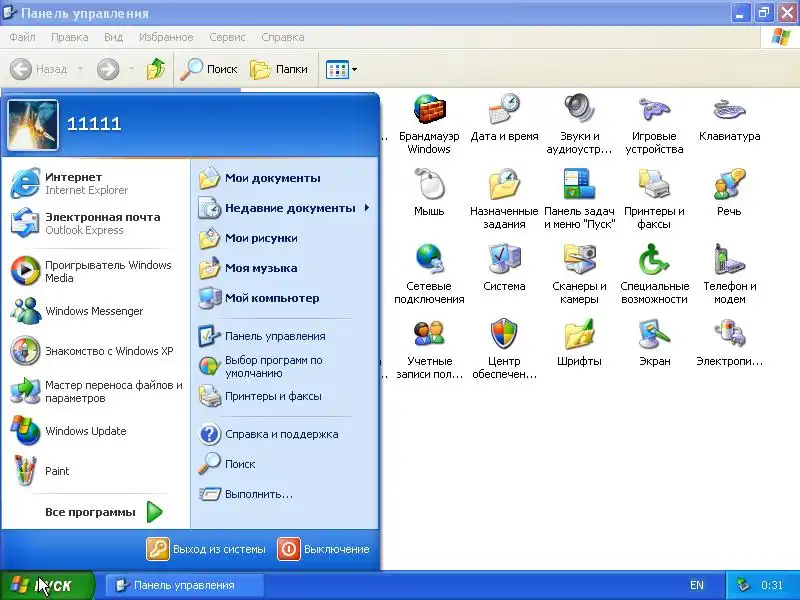Expand Недавние документы submenu
The width and height of the screenshot is (800, 600).
click(285, 208)
